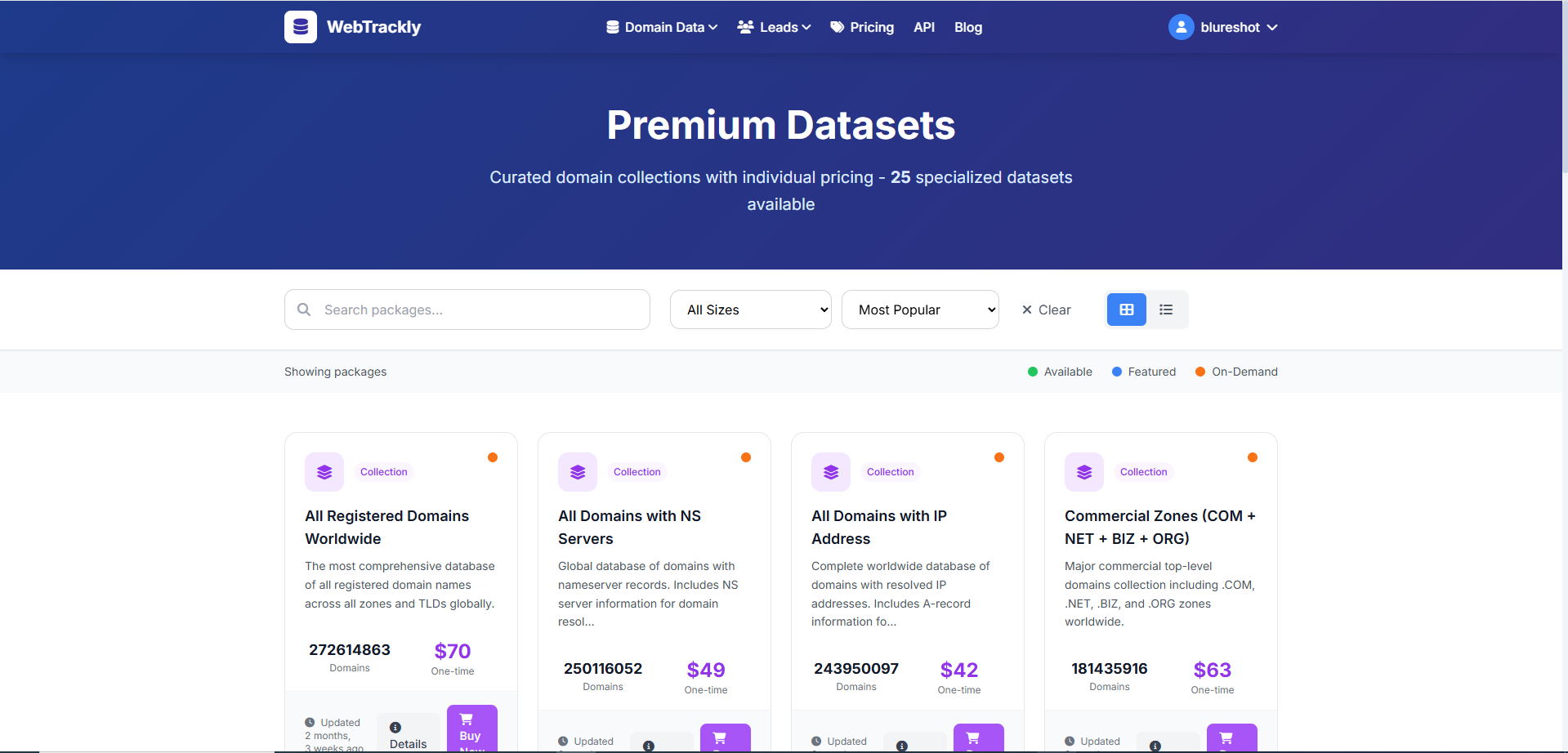Click the WebTrackly logo icon
Viewport: 1568px width, 753px height.
pyautogui.click(x=300, y=26)
